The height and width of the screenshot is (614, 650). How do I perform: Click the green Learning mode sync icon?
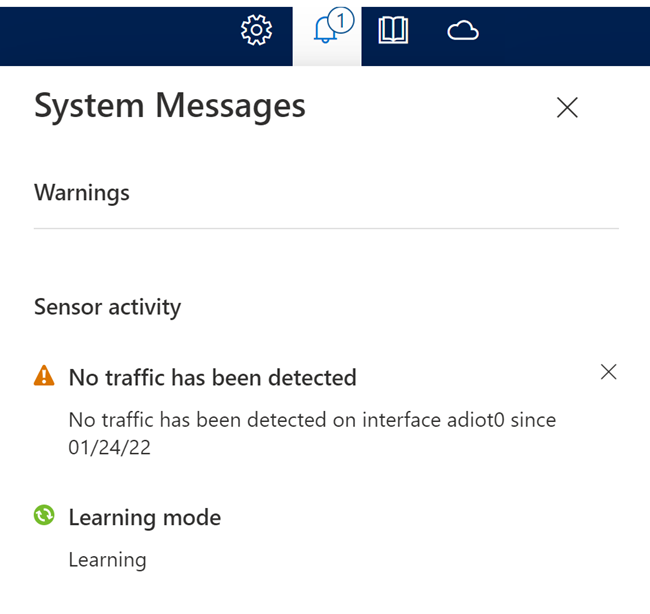(x=44, y=515)
